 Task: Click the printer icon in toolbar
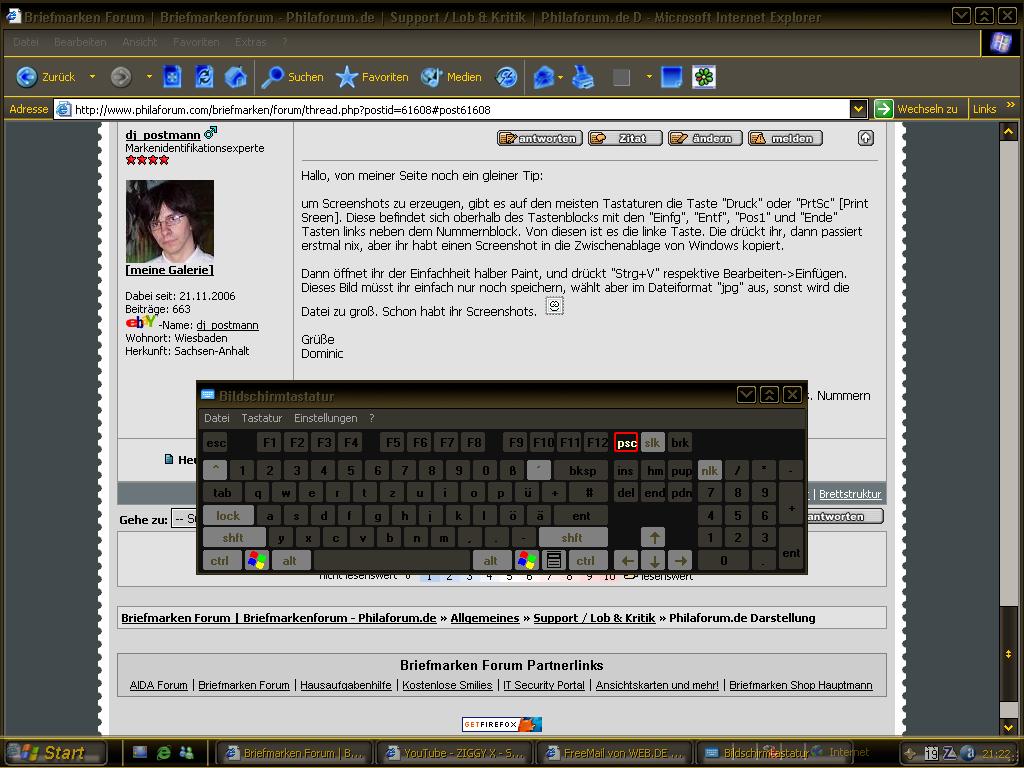[x=583, y=77]
